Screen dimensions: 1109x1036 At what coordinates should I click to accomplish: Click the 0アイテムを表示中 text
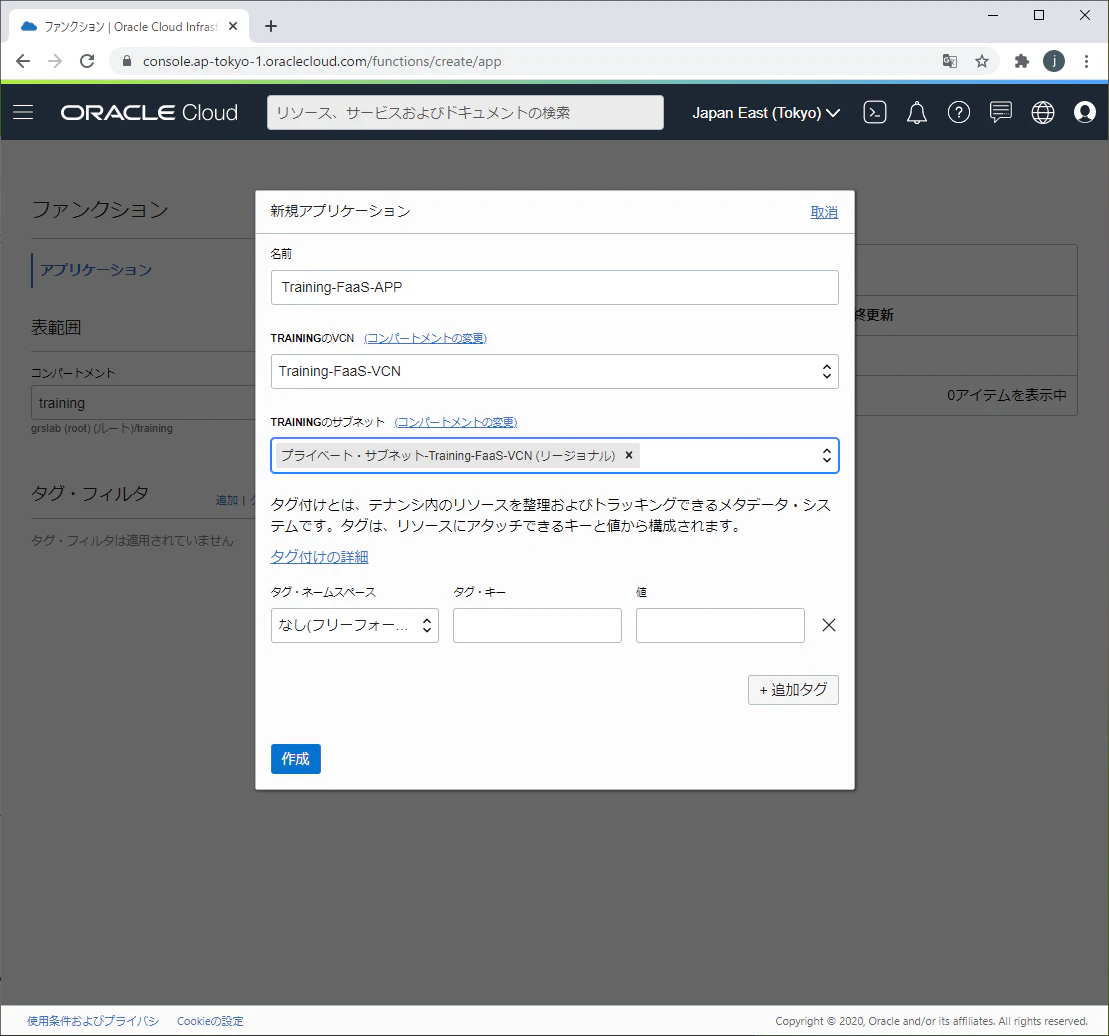[1006, 395]
